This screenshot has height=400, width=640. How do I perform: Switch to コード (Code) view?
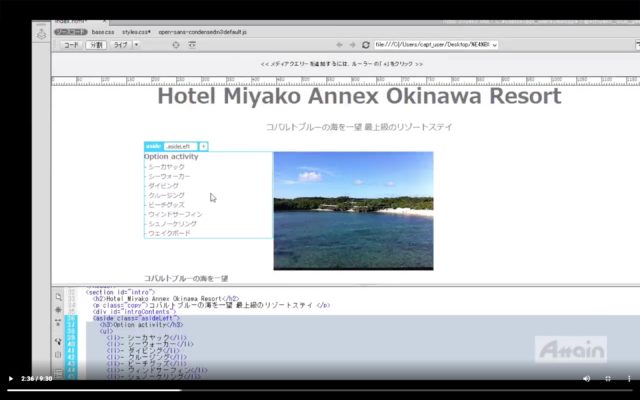click(71, 45)
